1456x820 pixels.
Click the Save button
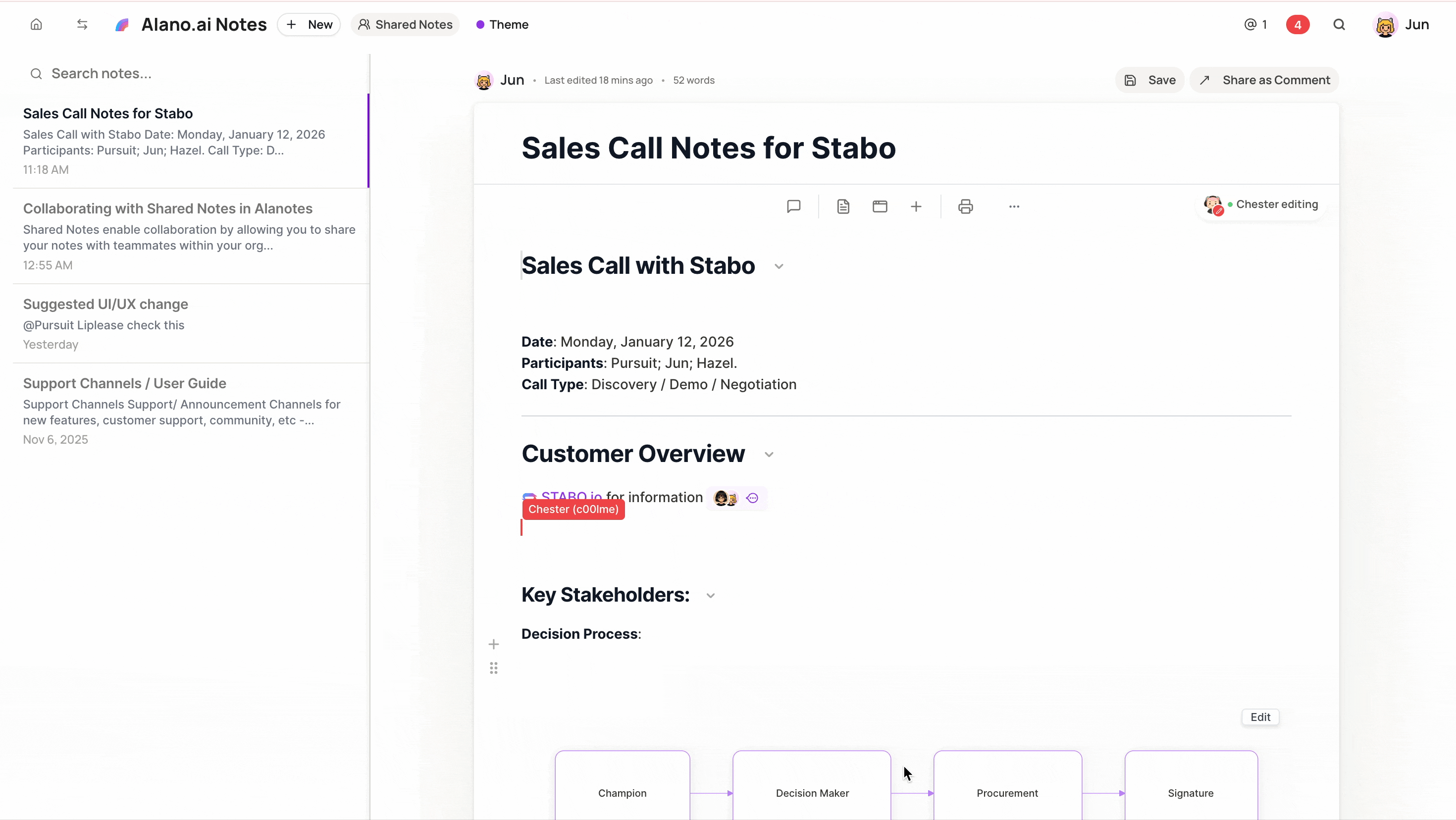click(1149, 80)
